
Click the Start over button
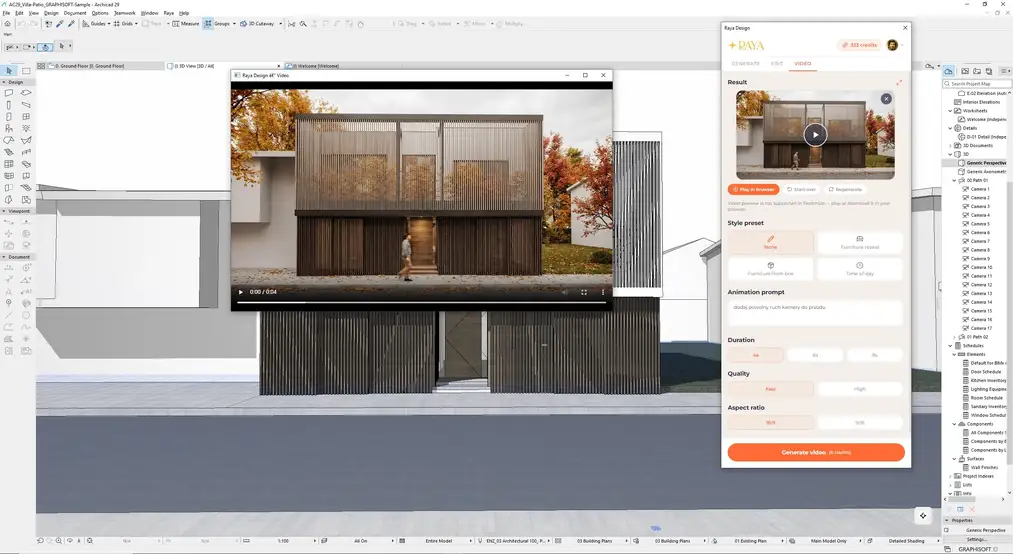801,189
